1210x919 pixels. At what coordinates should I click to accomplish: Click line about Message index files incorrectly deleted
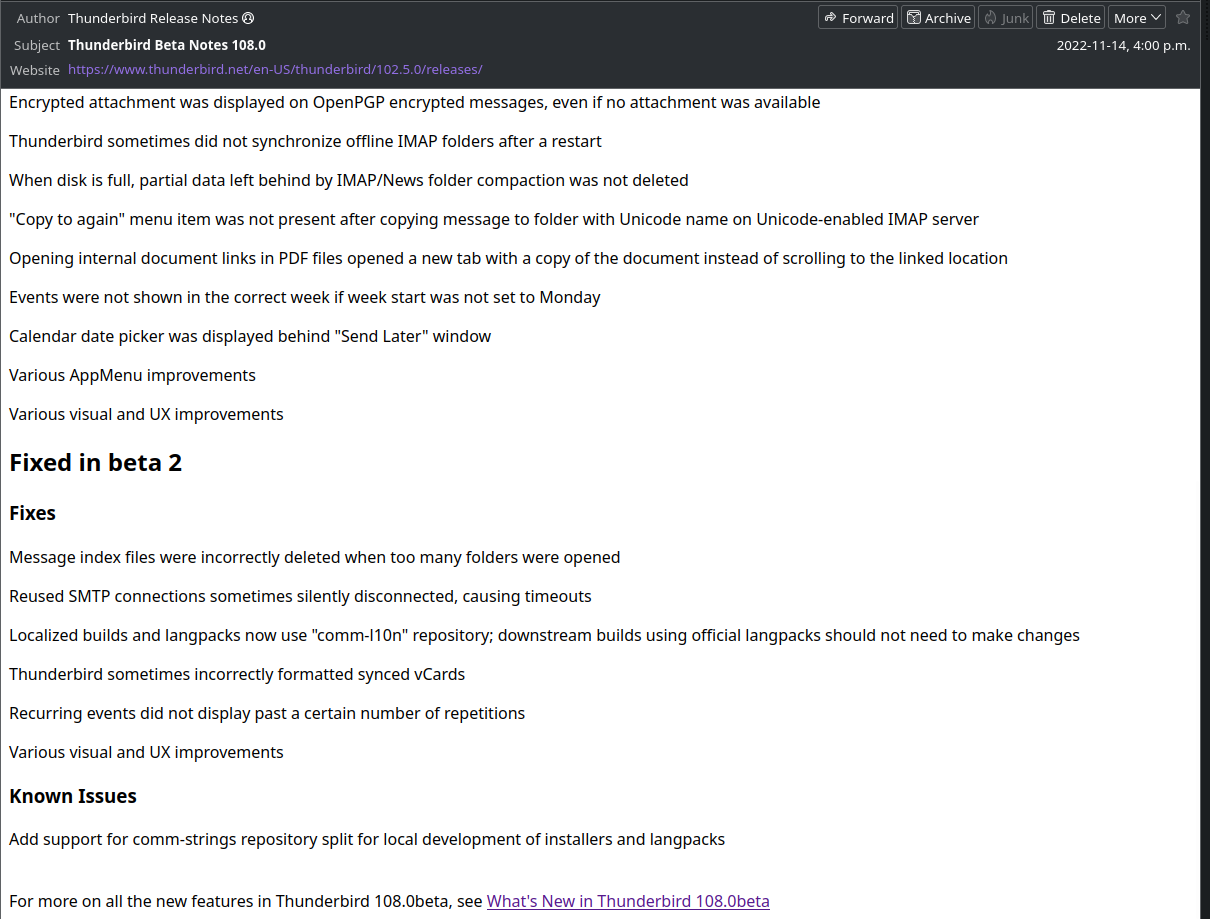[315, 557]
